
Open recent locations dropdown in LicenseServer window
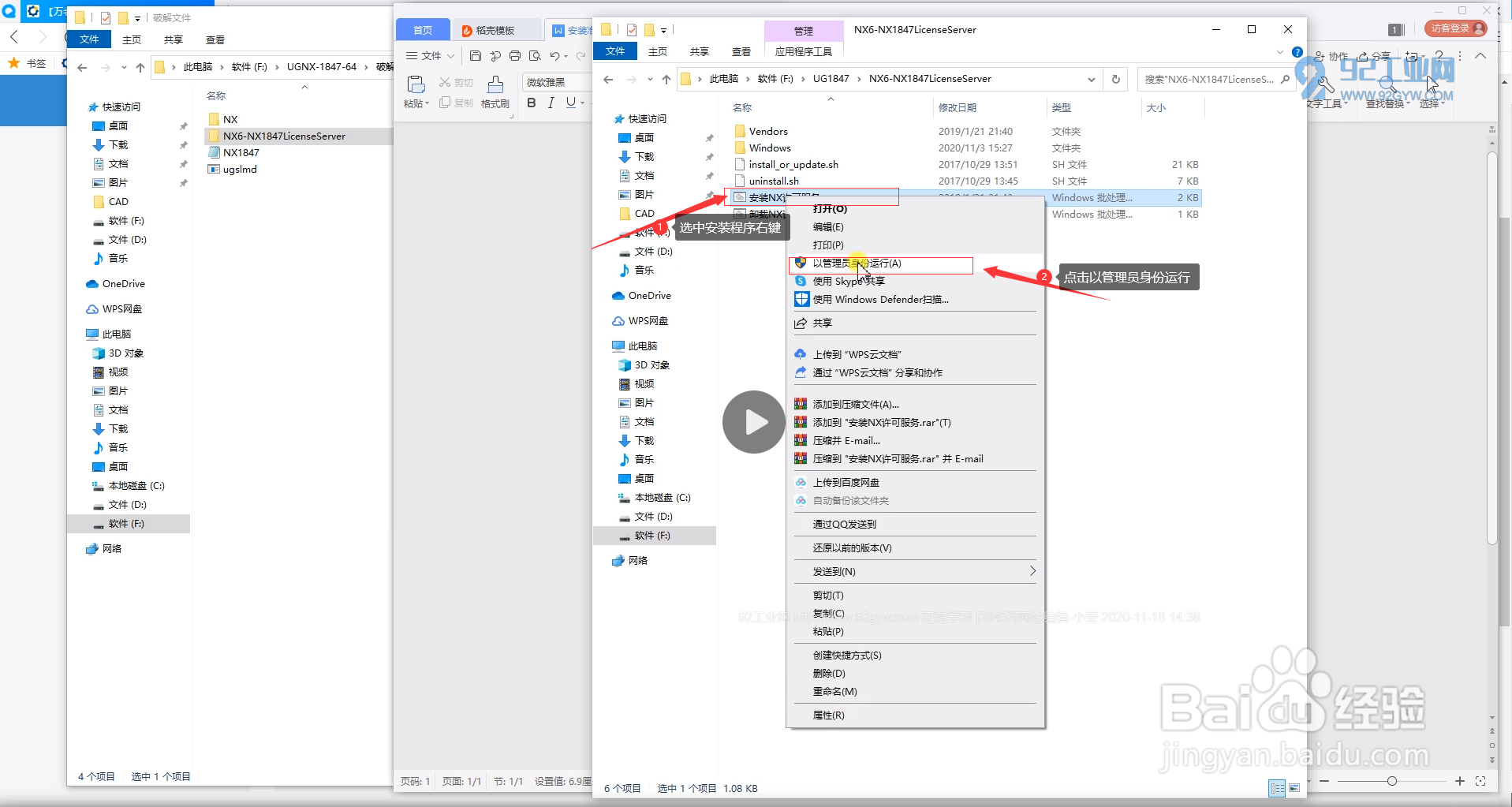(x=649, y=79)
